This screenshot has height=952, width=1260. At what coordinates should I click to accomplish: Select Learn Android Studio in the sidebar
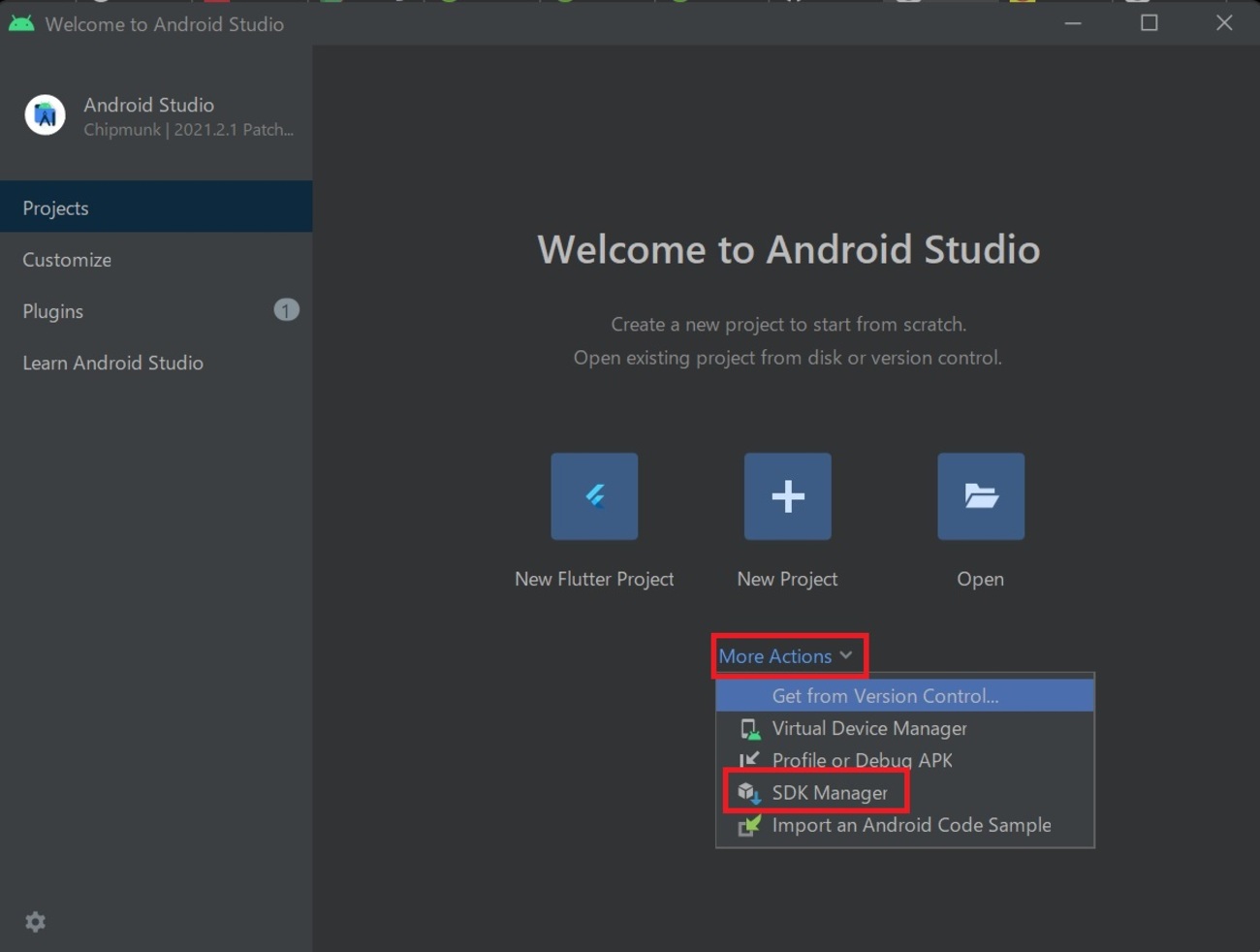click(113, 363)
